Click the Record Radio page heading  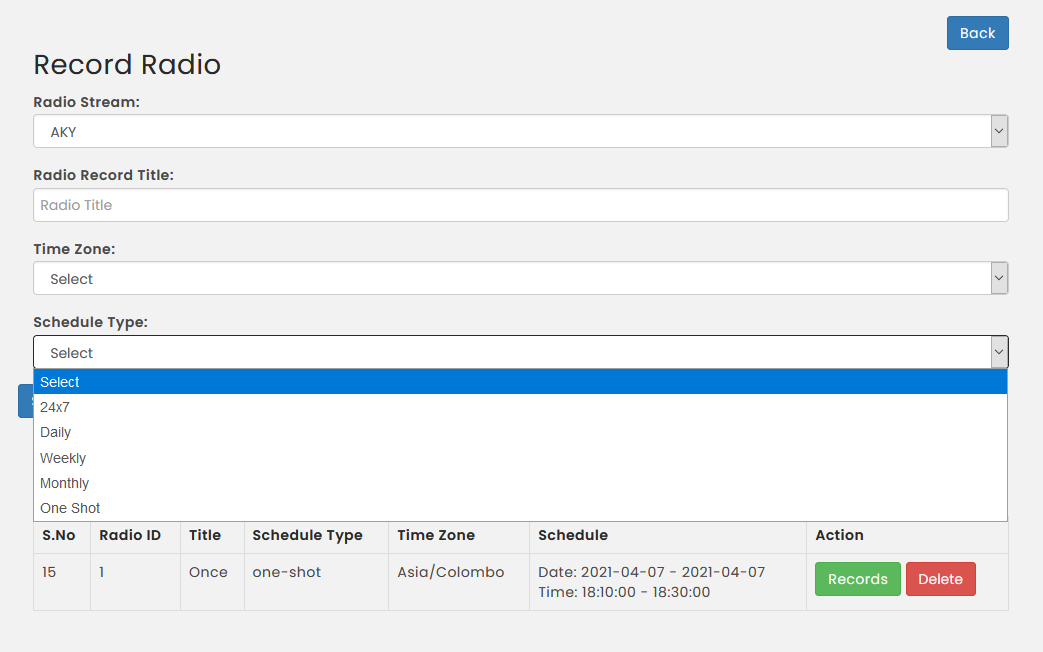tap(127, 65)
